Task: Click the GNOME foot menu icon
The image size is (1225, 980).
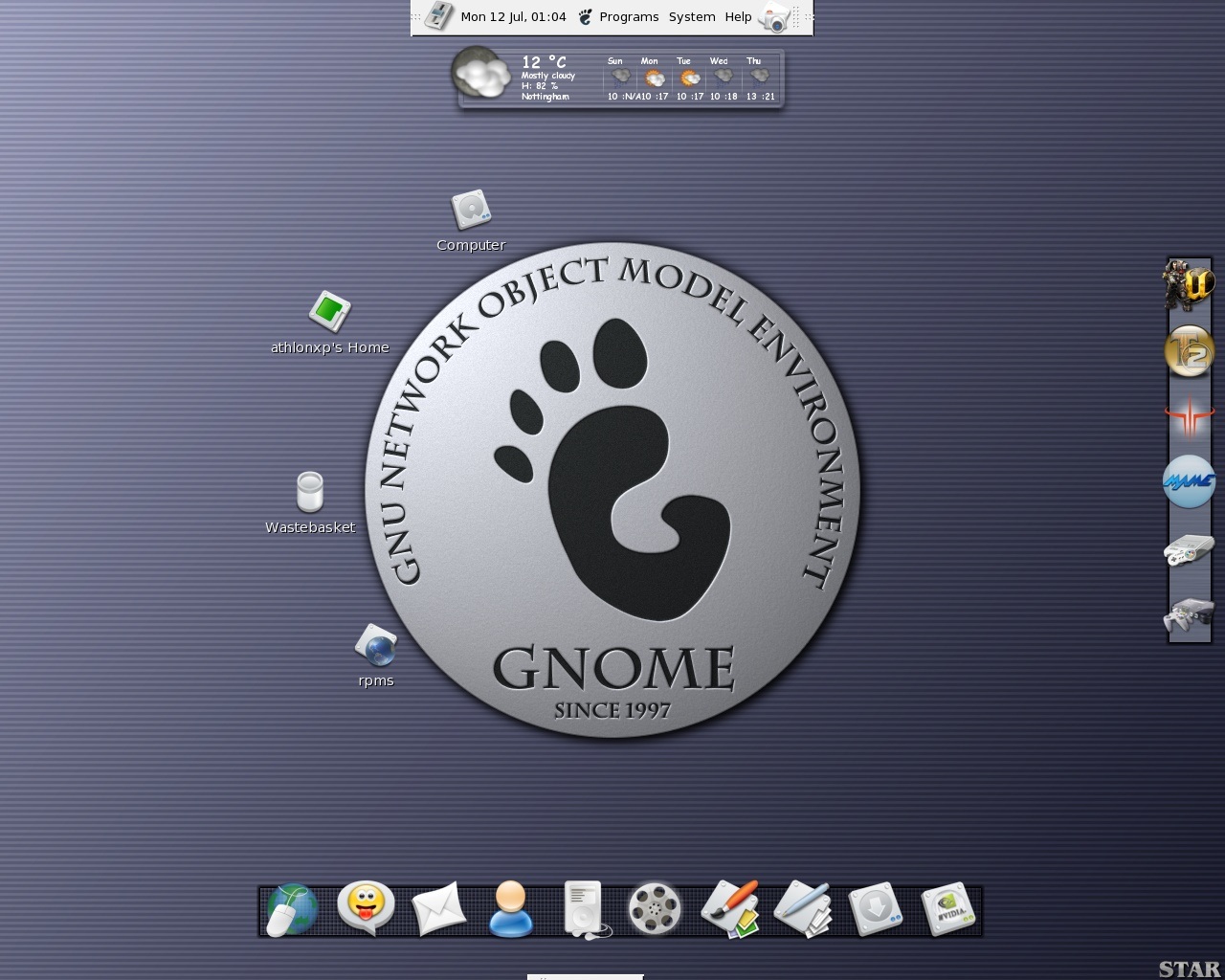Action: pos(586,16)
